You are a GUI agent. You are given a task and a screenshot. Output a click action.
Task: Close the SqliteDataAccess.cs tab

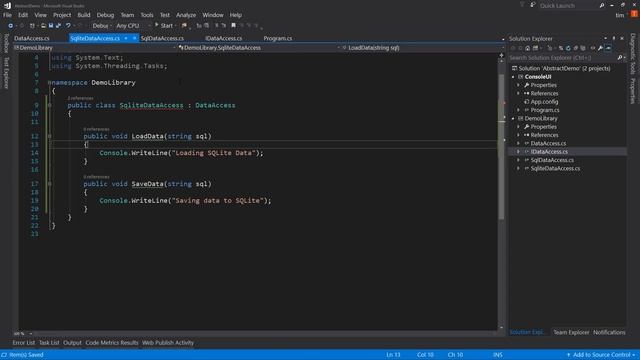point(134,38)
